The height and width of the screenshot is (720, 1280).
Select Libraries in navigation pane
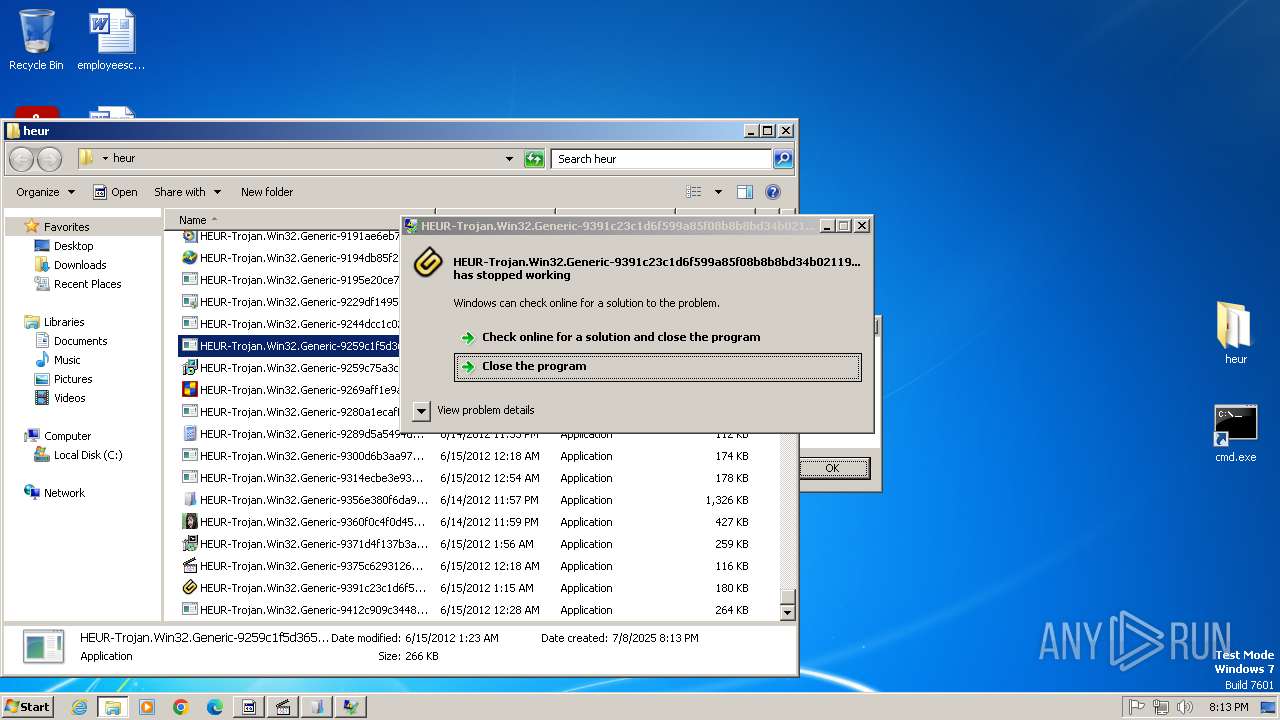pyautogui.click(x=64, y=322)
